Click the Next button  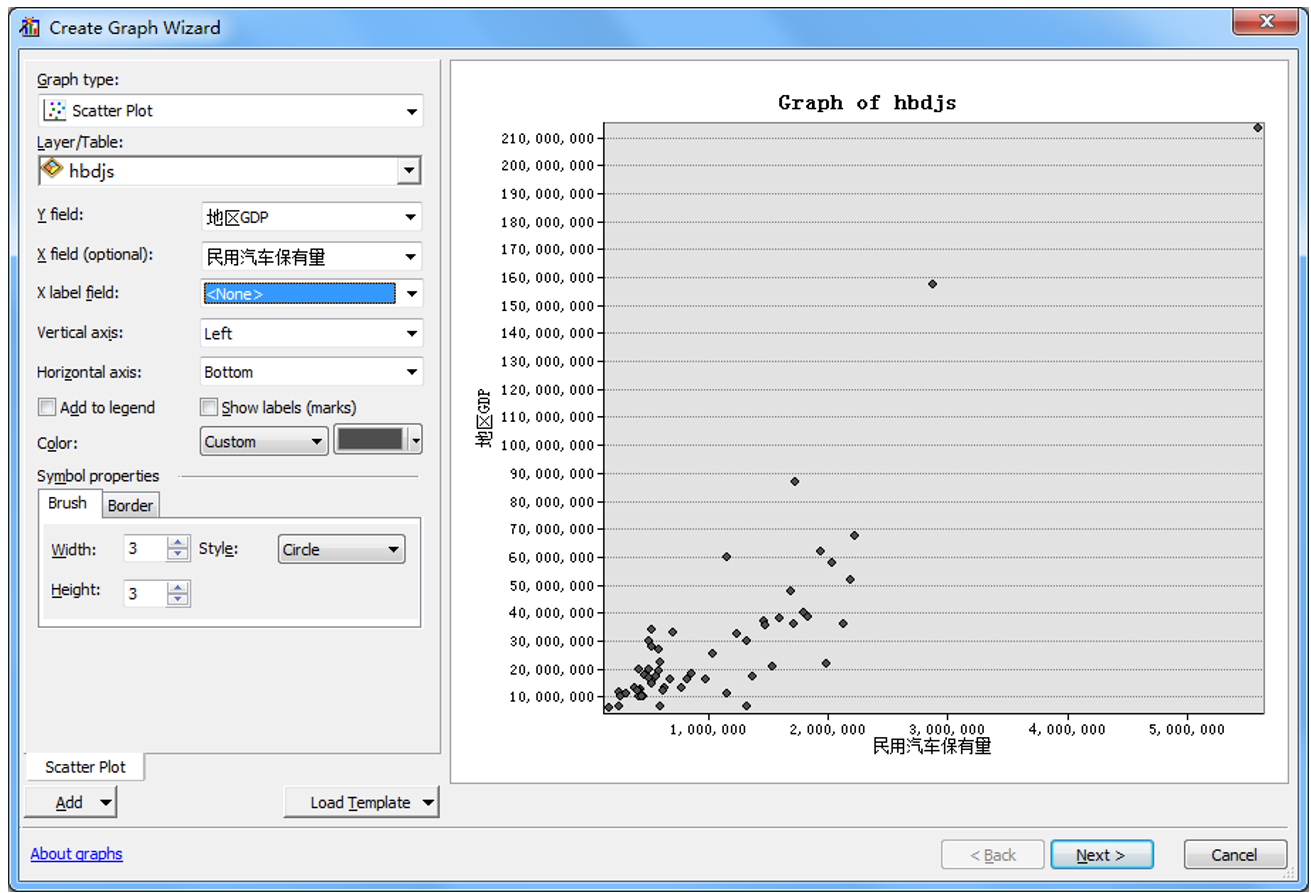[x=1101, y=855]
